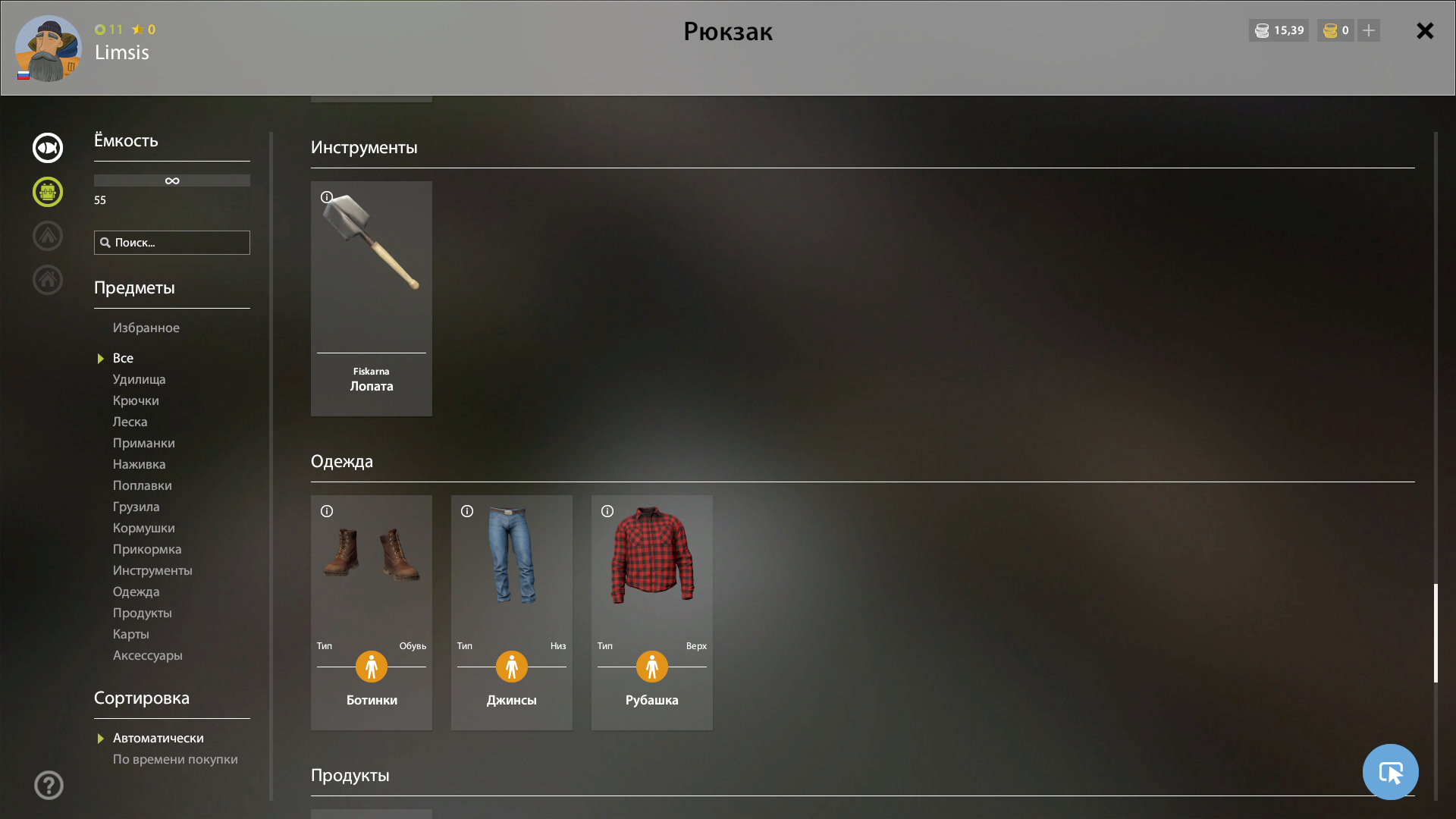Toggle equip icon on Рубашка
1456x819 pixels.
click(x=652, y=667)
